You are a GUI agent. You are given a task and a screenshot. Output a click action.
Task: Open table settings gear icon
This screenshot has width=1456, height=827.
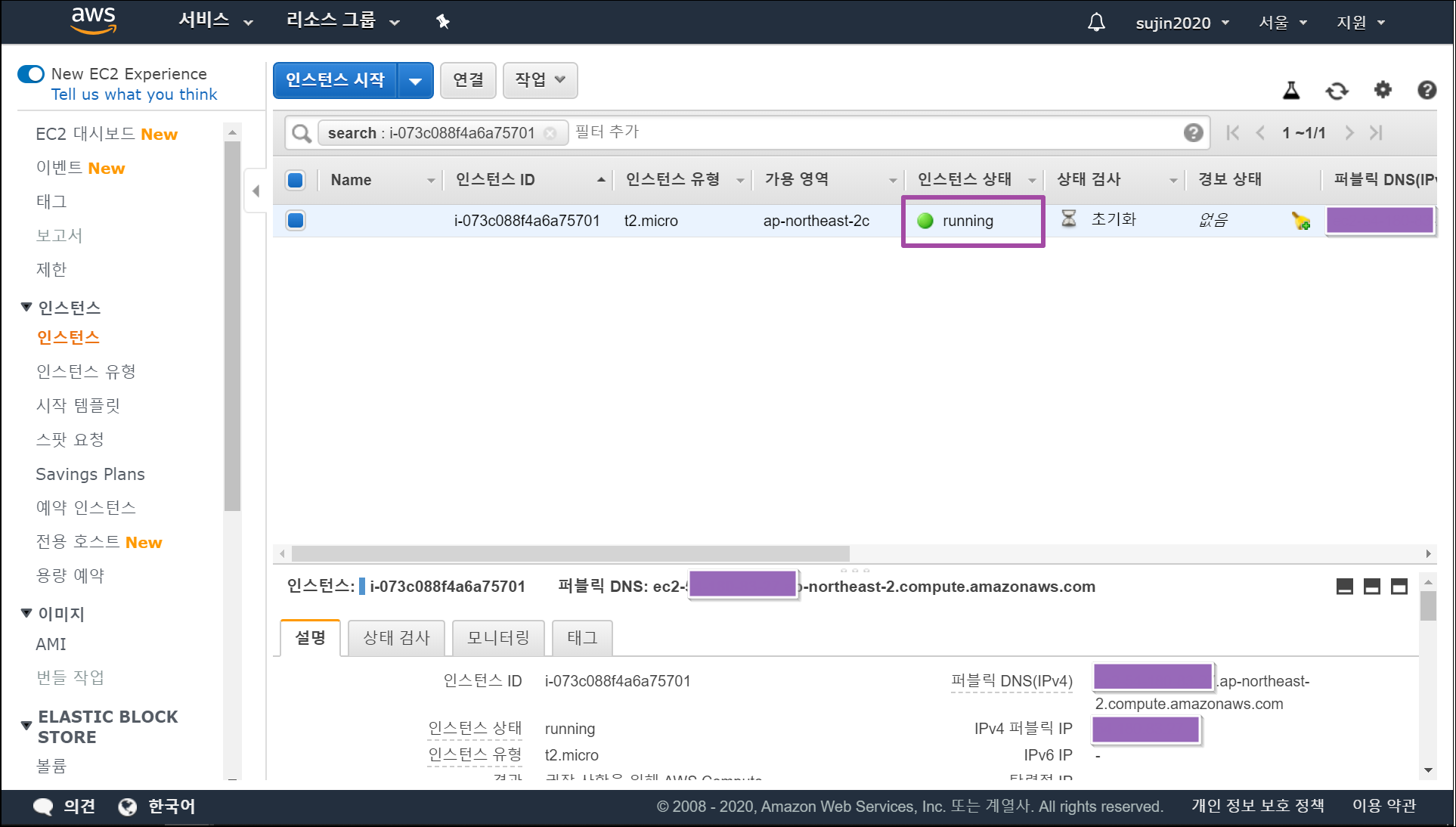click(1383, 90)
